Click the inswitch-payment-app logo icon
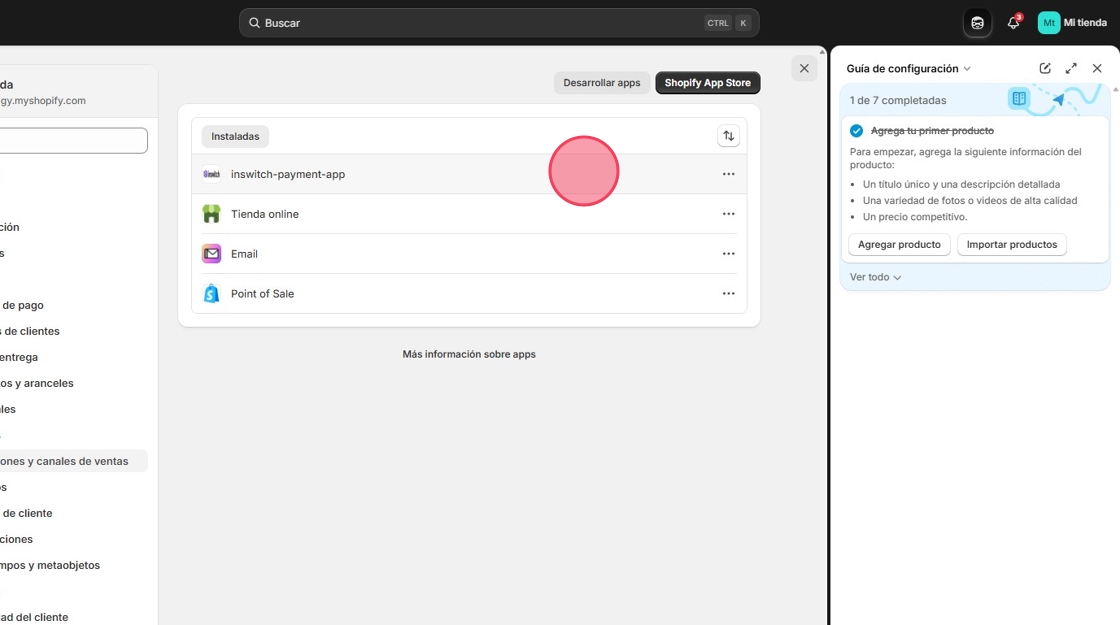Image resolution: width=1120 pixels, height=625 pixels. (x=211, y=174)
